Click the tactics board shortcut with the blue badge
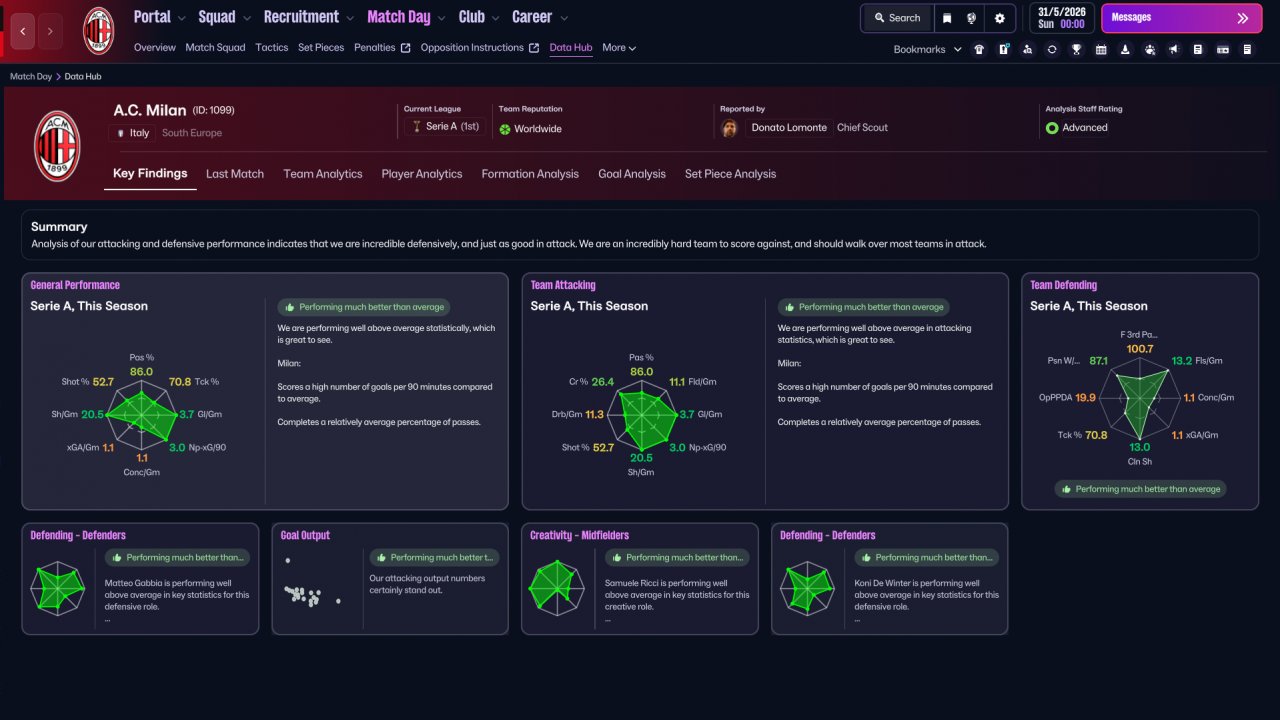This screenshot has height=720, width=1280. (x=1004, y=49)
